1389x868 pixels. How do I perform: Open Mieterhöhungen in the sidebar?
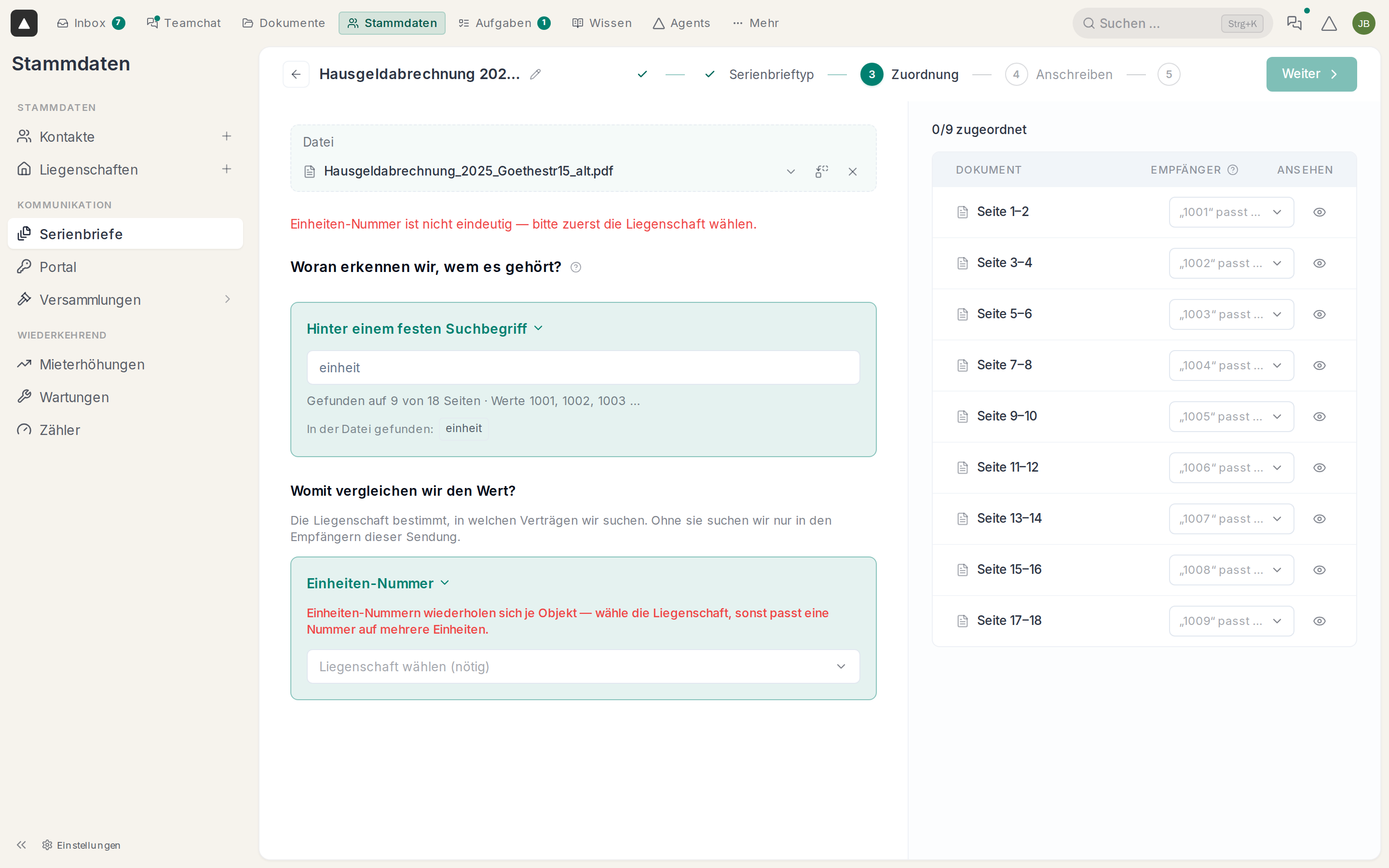point(125,365)
